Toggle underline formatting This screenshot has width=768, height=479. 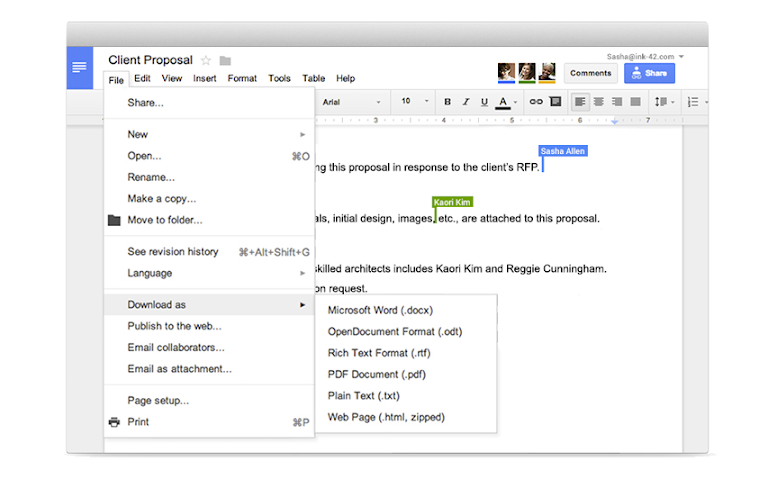484,102
